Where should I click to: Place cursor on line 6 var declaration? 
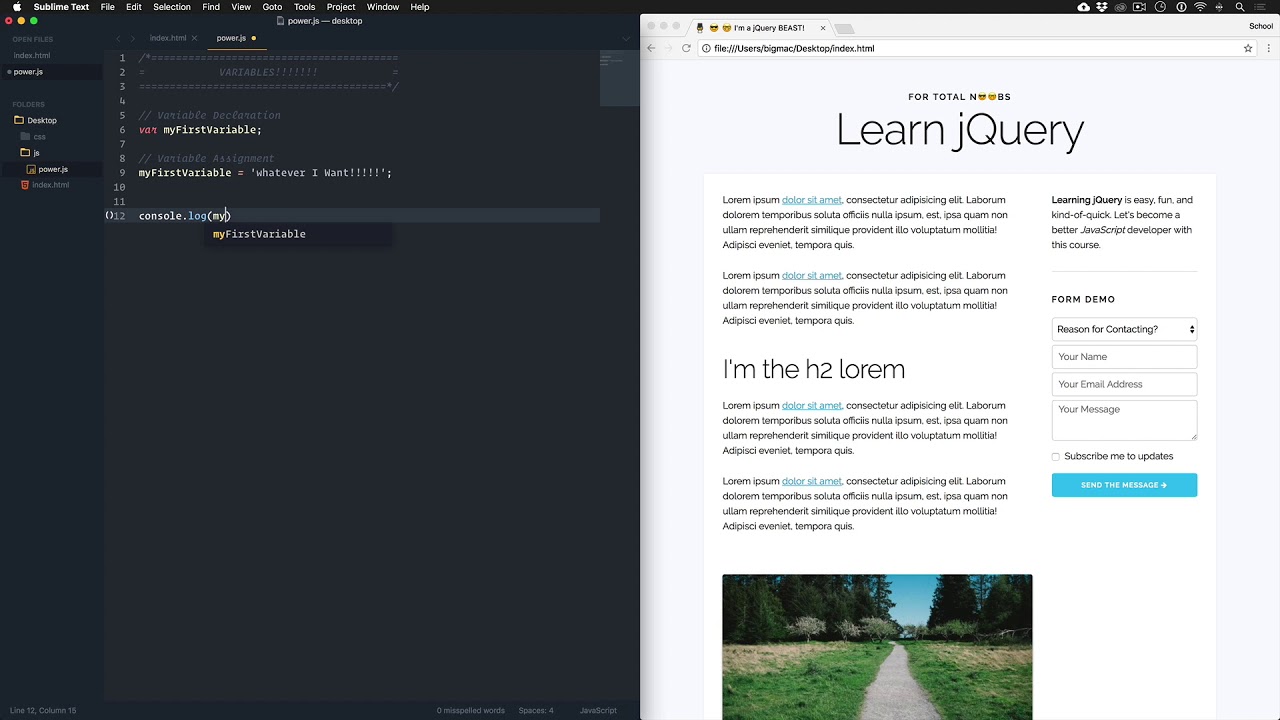coord(200,130)
